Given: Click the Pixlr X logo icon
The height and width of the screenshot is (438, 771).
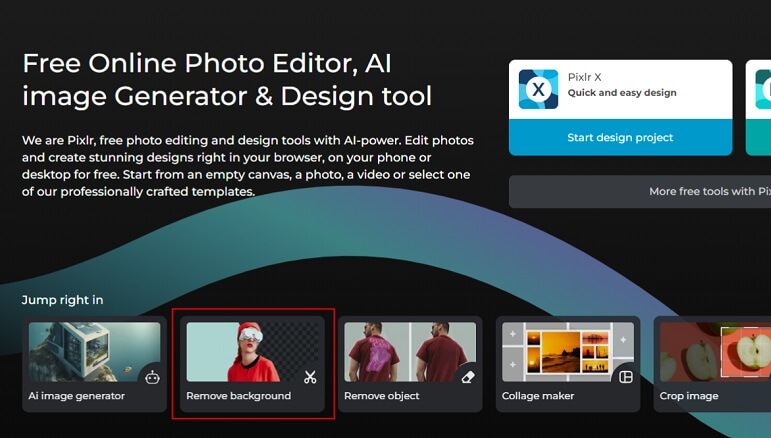Looking at the screenshot, I should tap(538, 89).
